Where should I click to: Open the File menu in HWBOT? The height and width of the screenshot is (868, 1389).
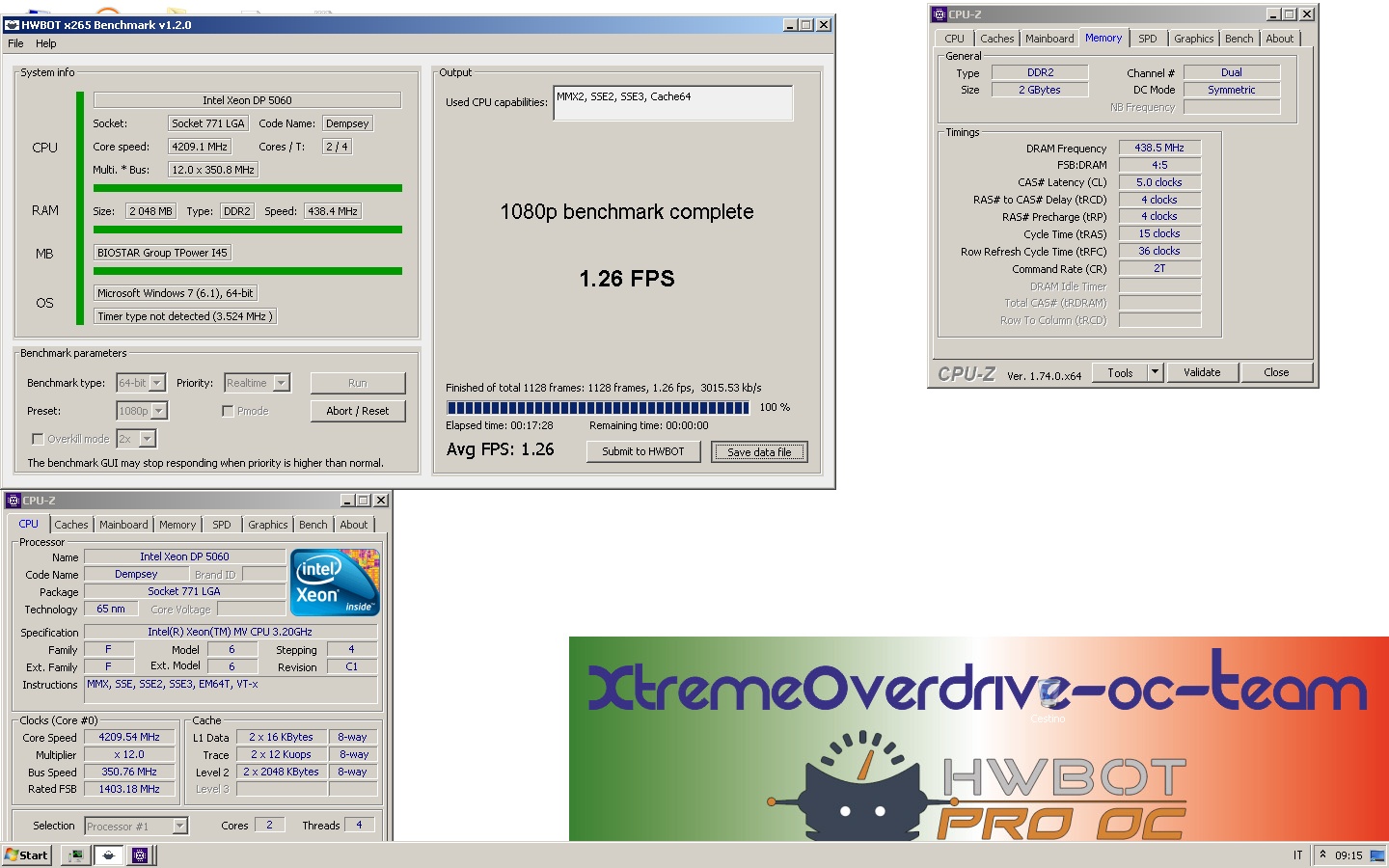pyautogui.click(x=15, y=43)
